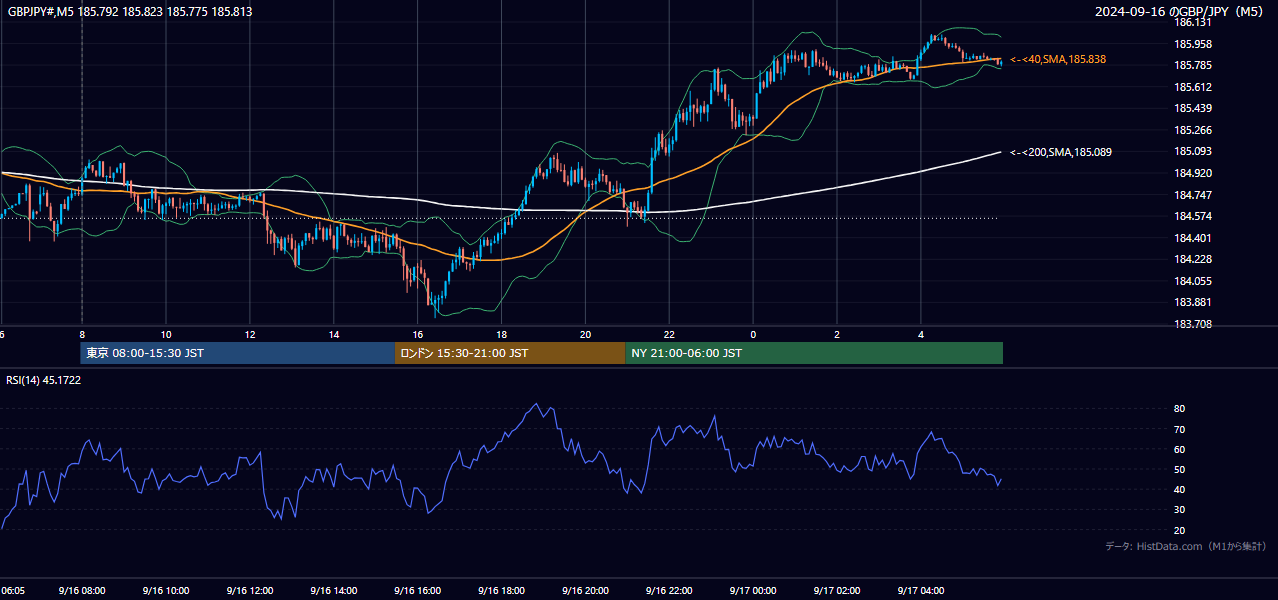Click price axis label 184.574
Viewport: 1278px width, 600px height.
click(1193, 216)
